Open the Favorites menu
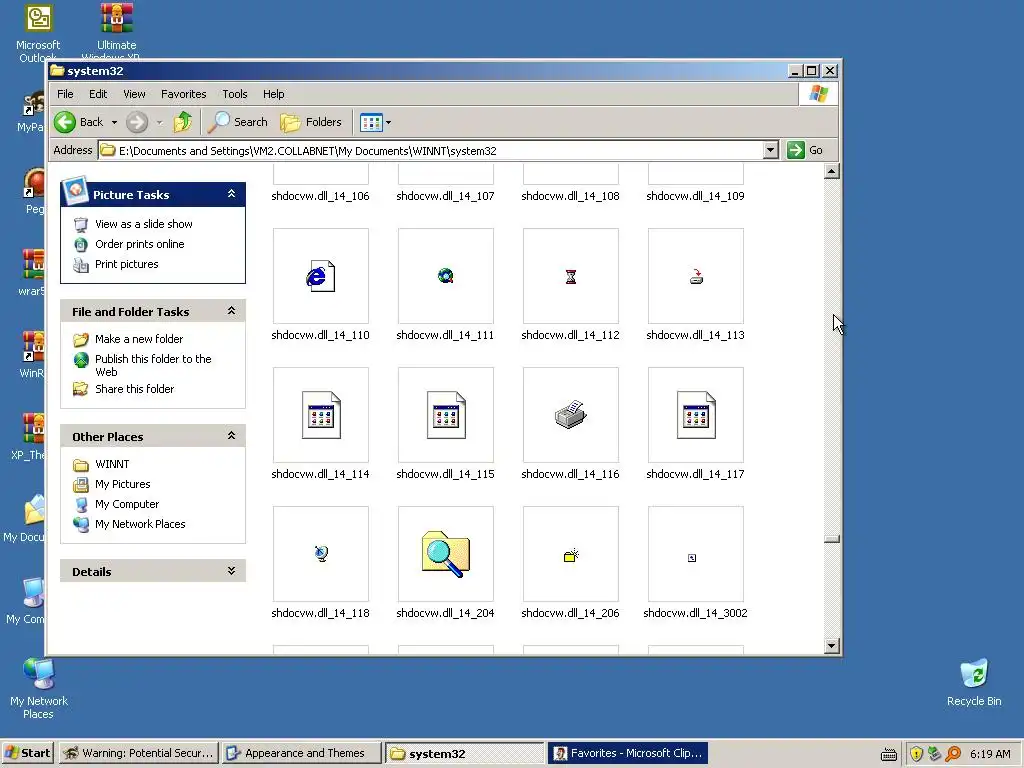 click(184, 94)
